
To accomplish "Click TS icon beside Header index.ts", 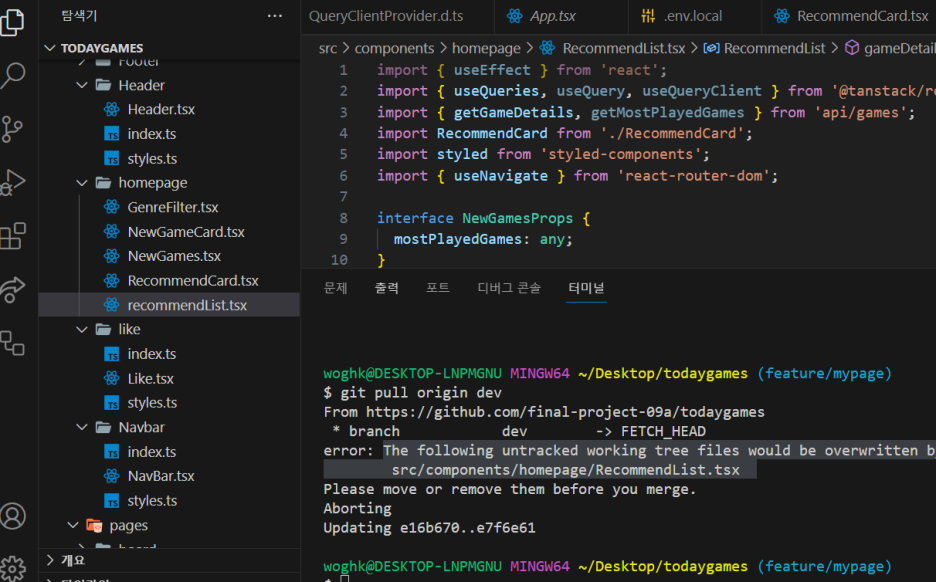I will [x=112, y=134].
